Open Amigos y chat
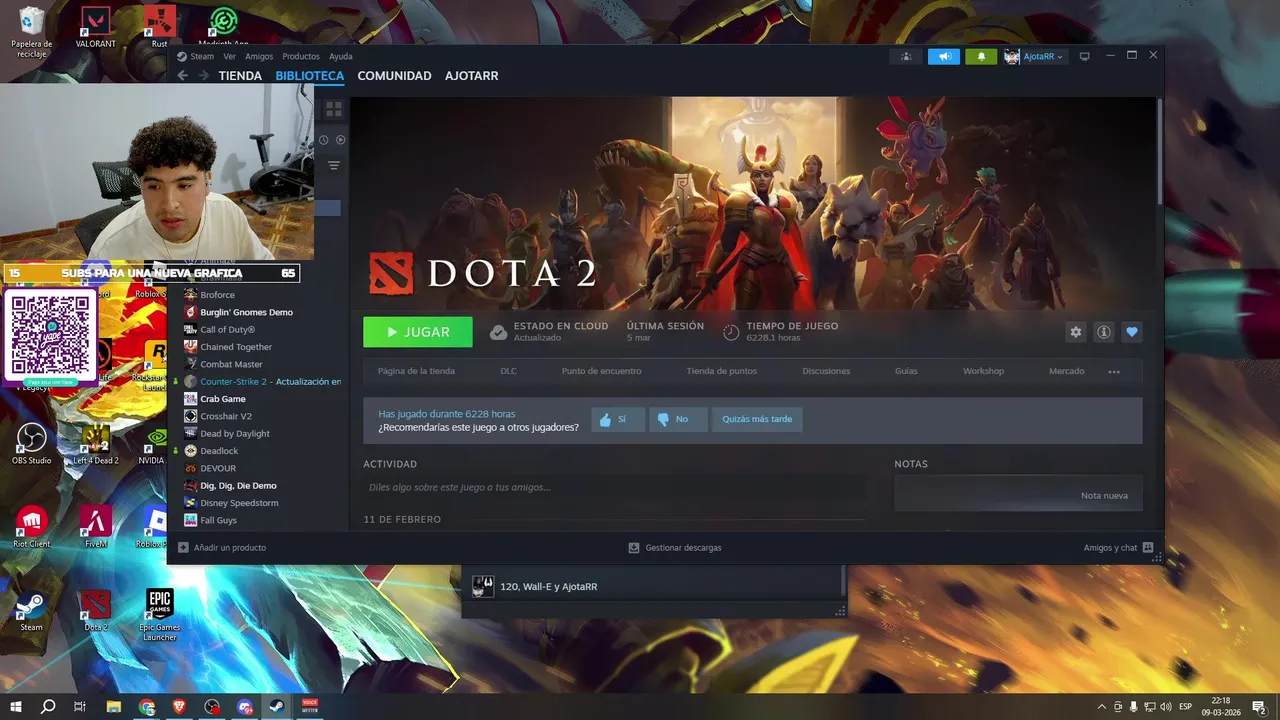 (x=1118, y=548)
